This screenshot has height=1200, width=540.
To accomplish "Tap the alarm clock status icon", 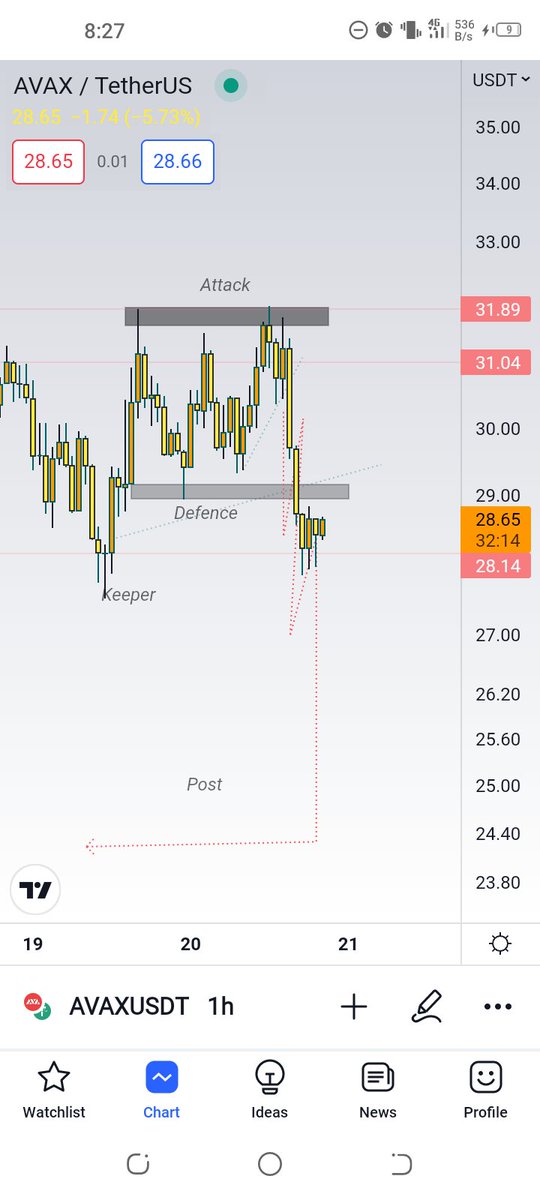I will pos(384,31).
